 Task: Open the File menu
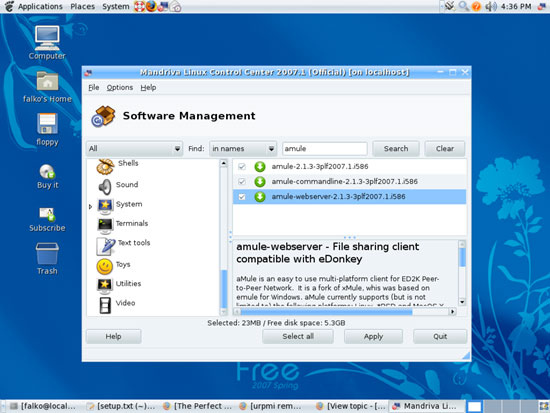[x=94, y=87]
